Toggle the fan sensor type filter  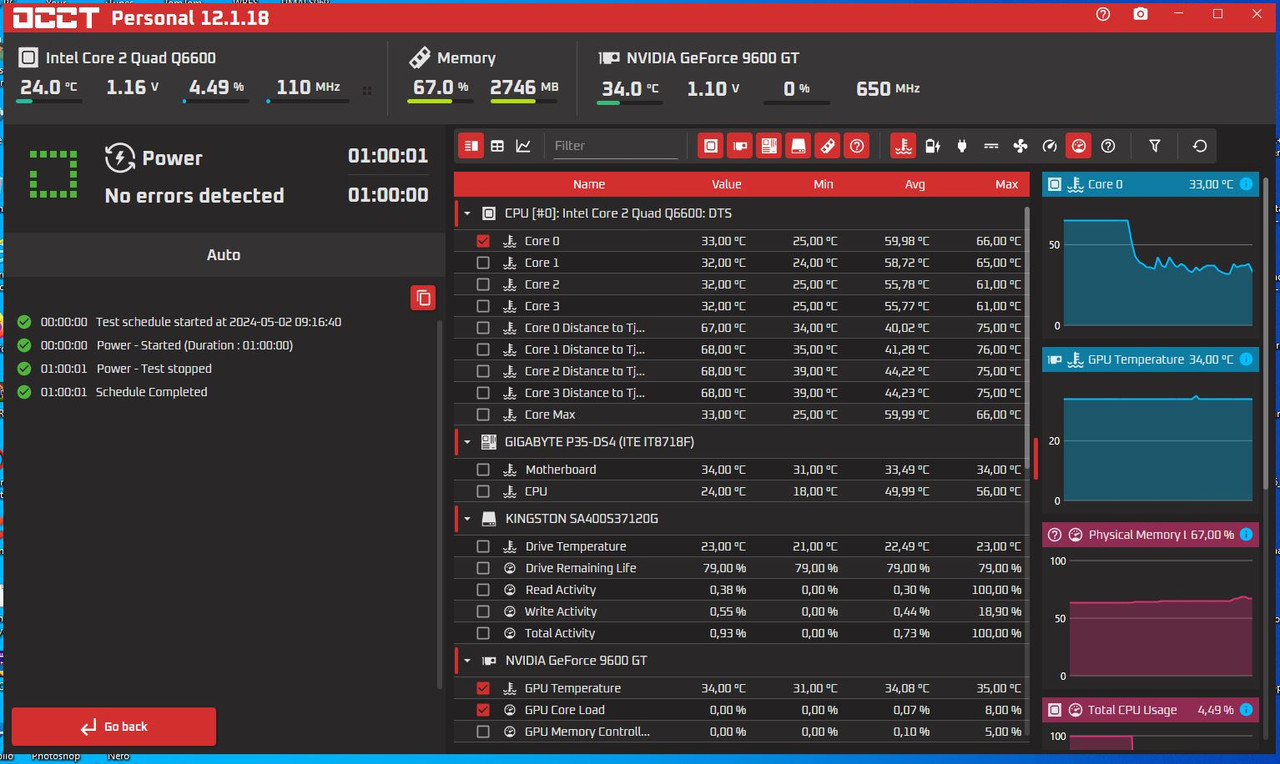coord(1020,146)
